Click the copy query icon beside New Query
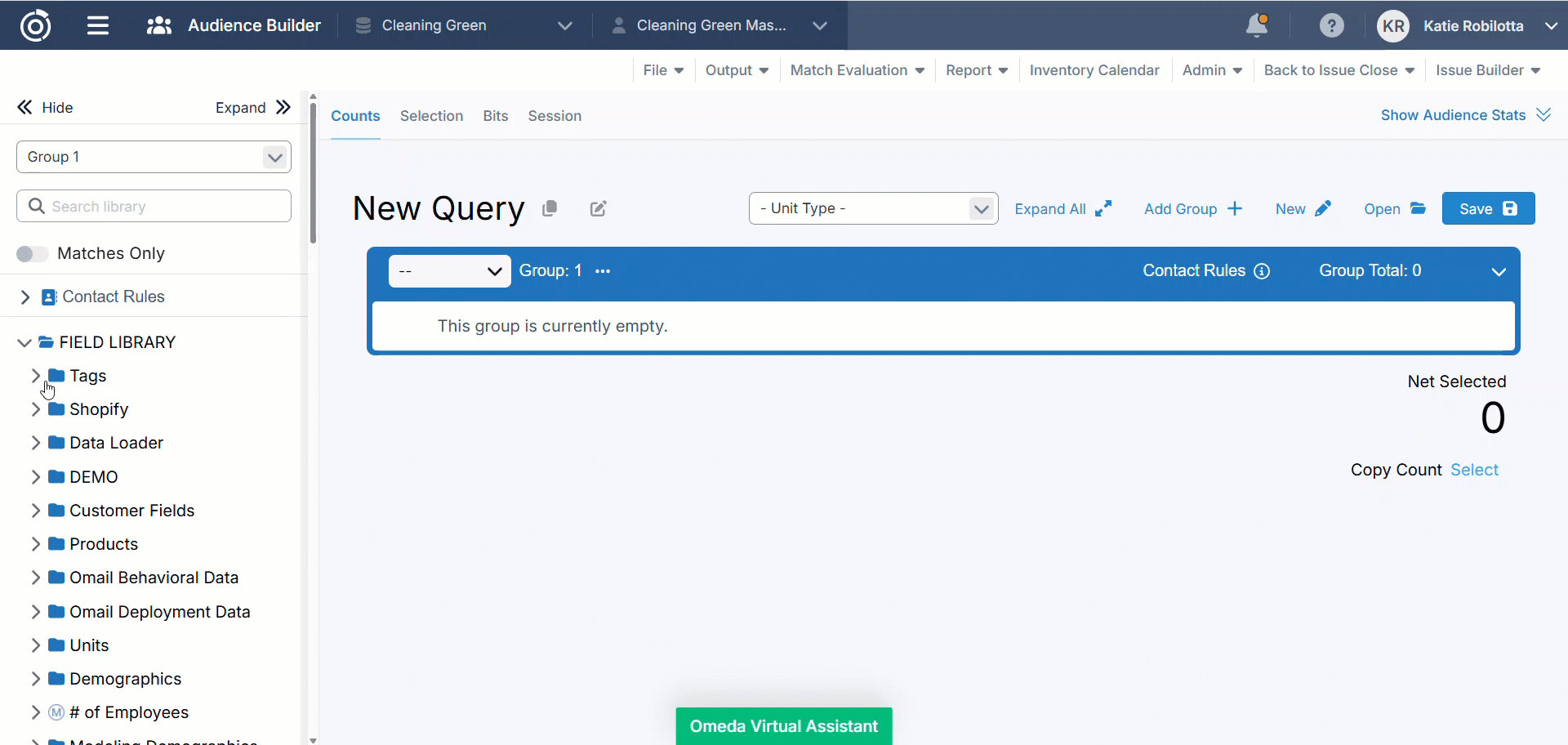The width and height of the screenshot is (1568, 745). [x=550, y=209]
